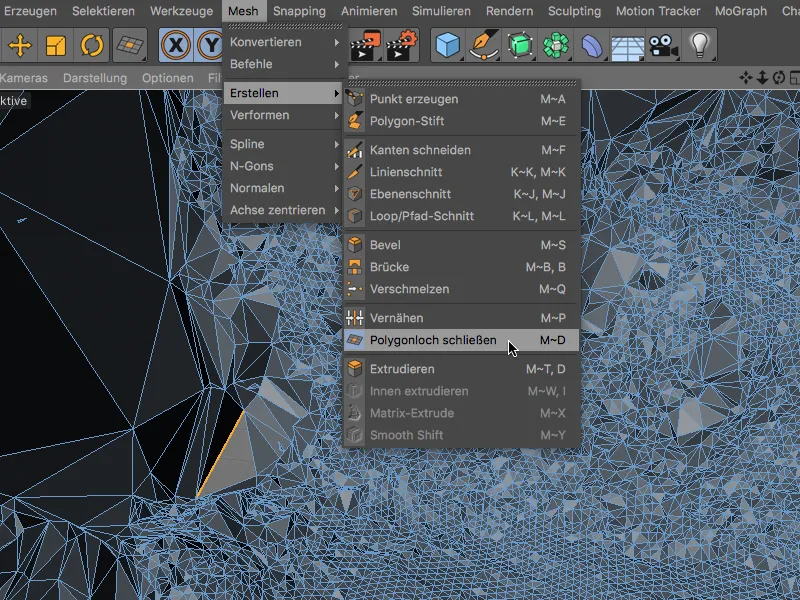Expand the Normalen submenu

(283, 188)
